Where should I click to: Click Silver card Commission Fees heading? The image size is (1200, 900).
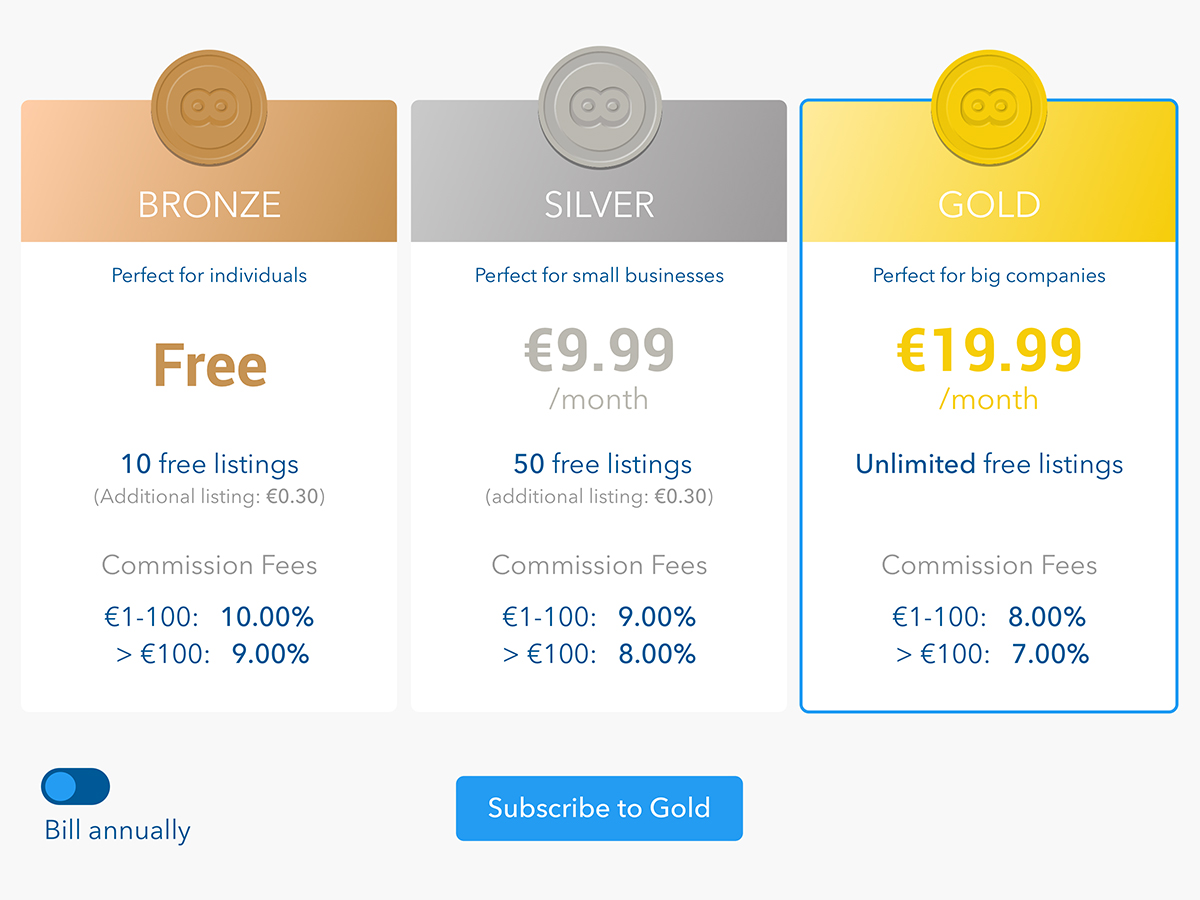click(x=599, y=565)
